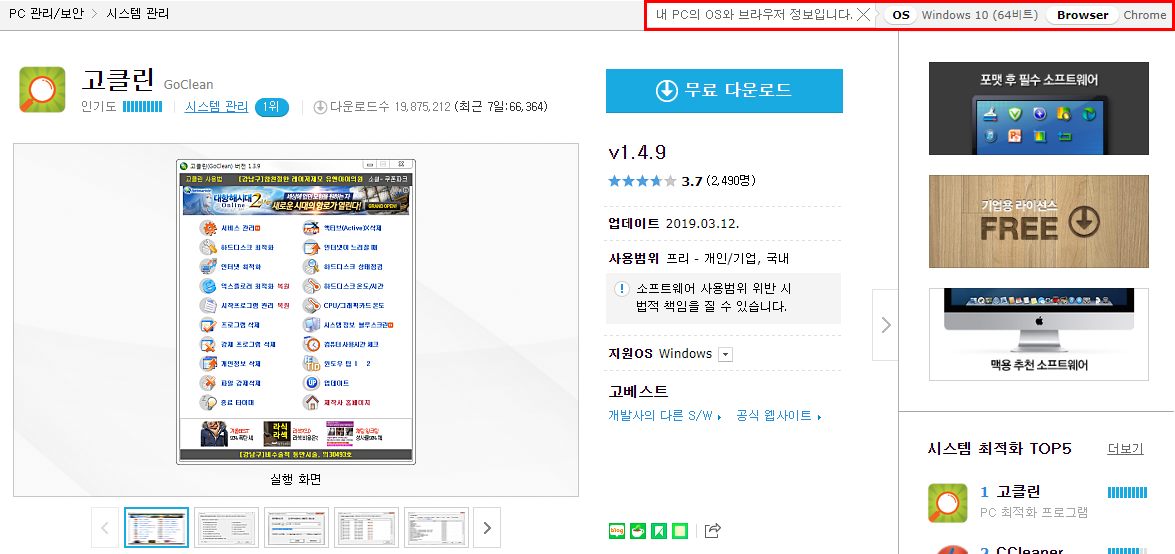This screenshot has width=1175, height=554.
Task: Click the 시스템 관리 category link under title
Action: point(217,106)
